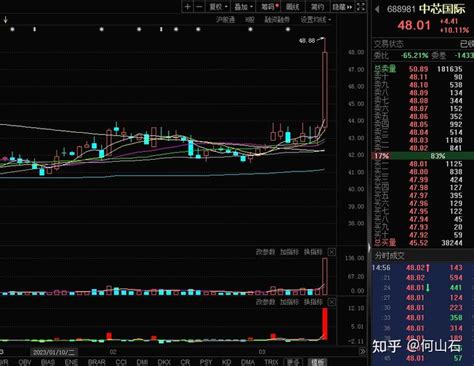Click double-arrow at timeline right end
Screen dimensions: 474x366
tap(362, 351)
